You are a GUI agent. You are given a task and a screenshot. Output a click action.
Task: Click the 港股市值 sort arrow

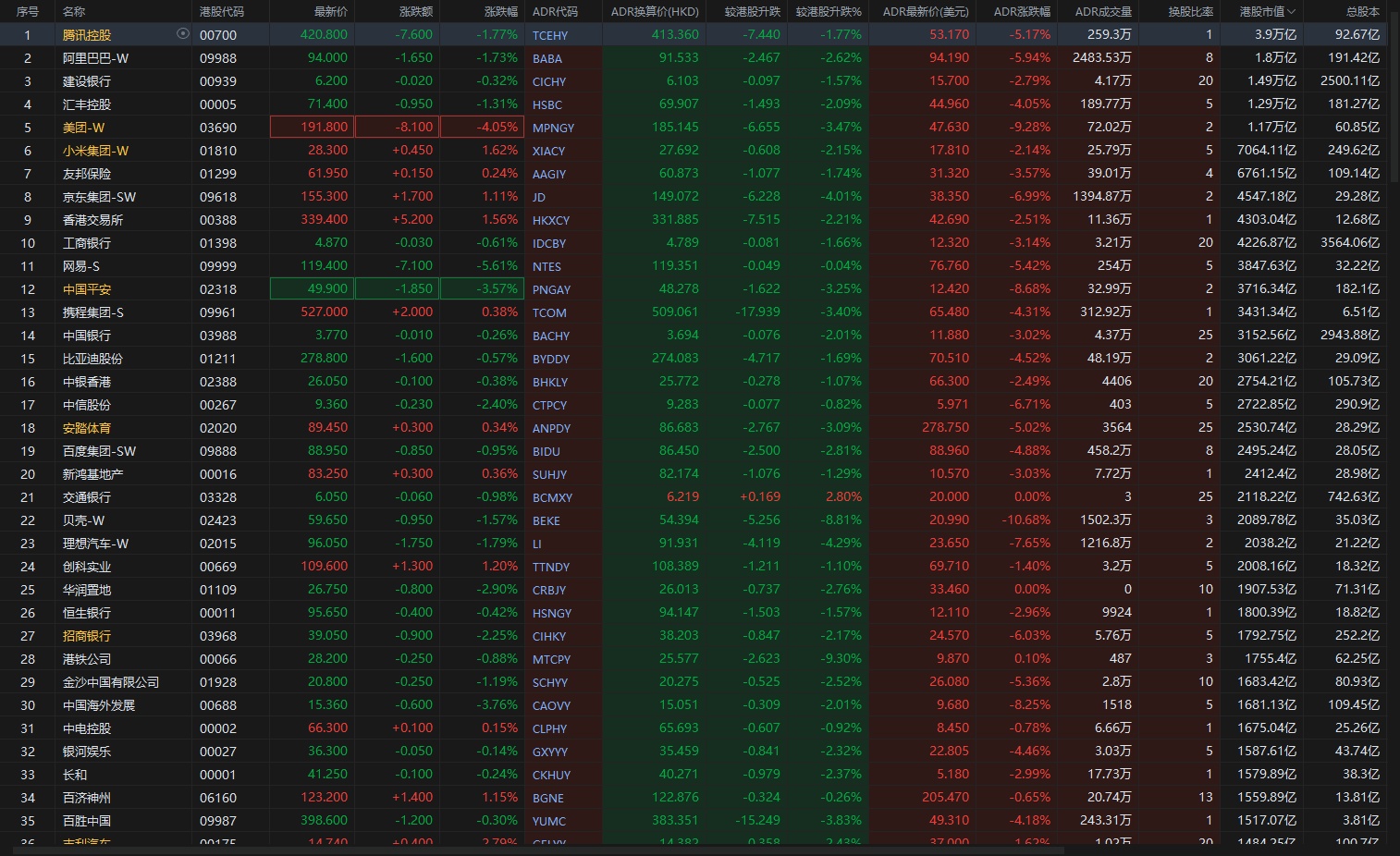coord(1292,12)
